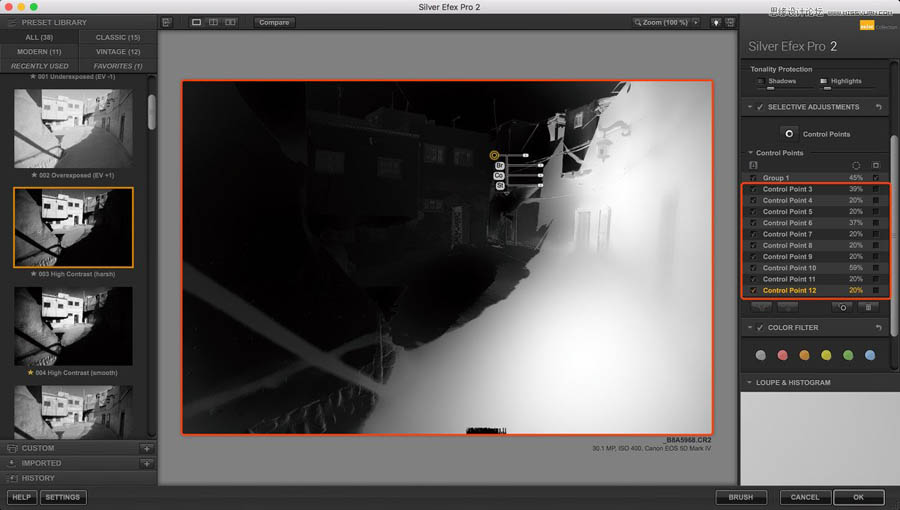Click the zoom magnifier tool

637,22
